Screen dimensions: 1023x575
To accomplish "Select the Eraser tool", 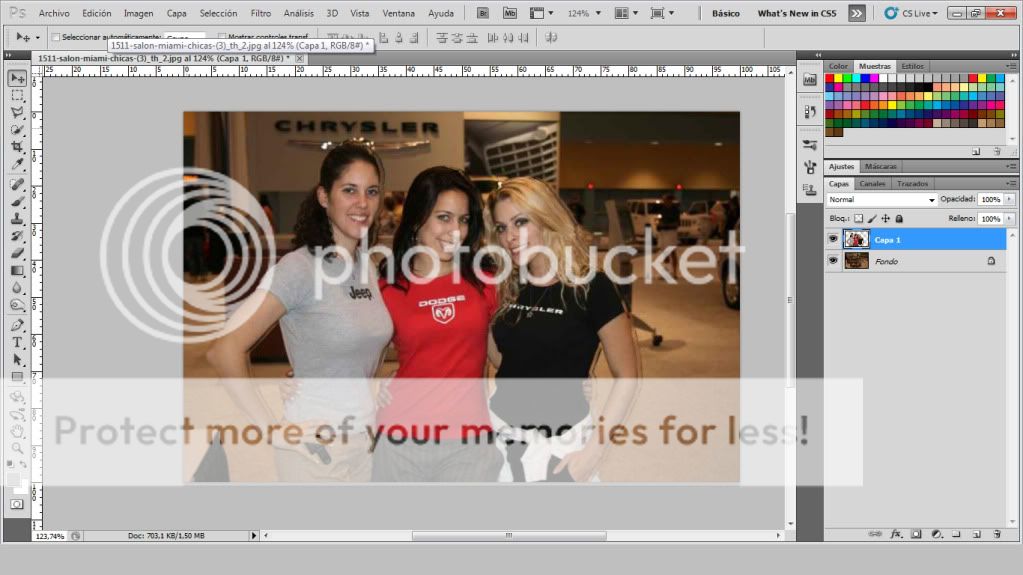I will click(18, 253).
